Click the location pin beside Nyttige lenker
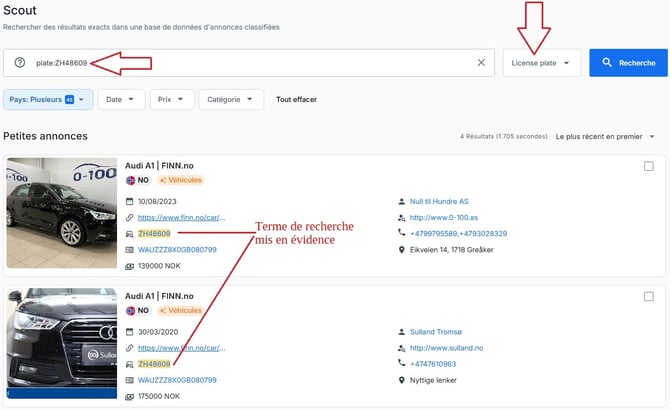 (402, 380)
